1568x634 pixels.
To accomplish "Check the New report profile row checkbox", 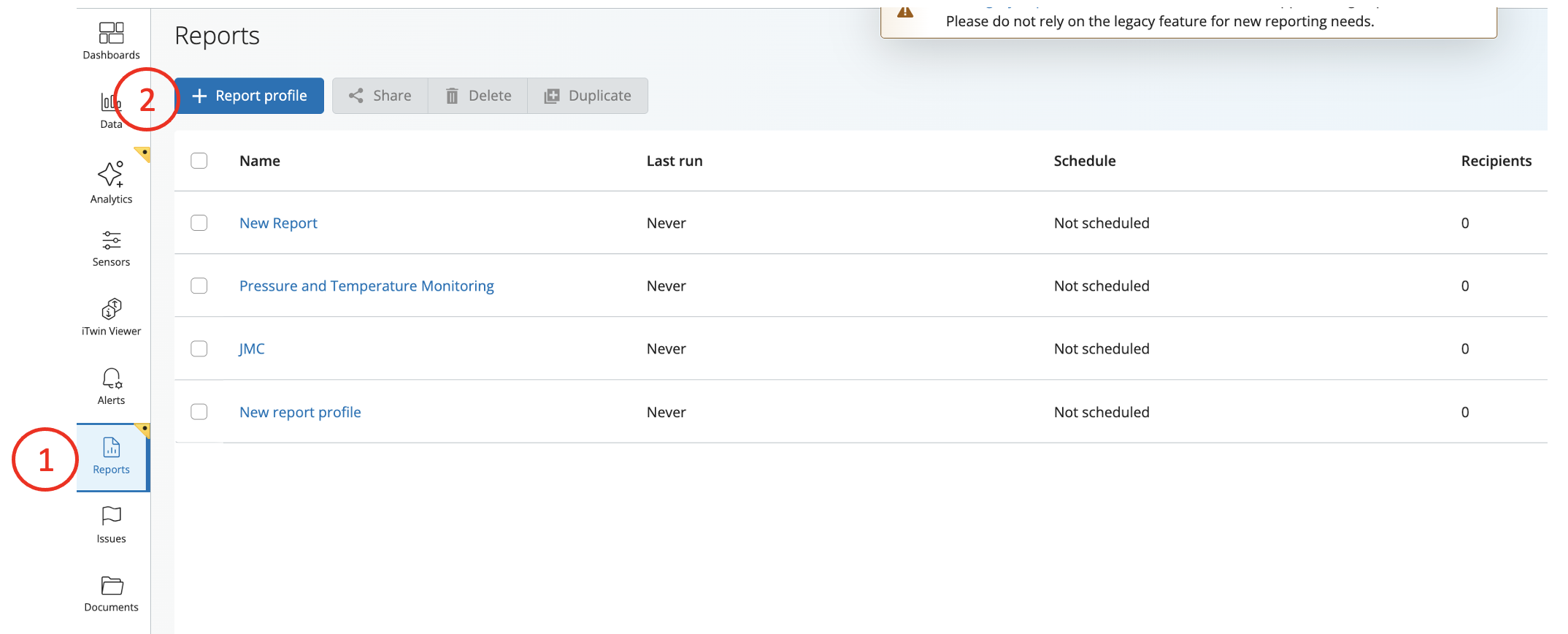I will 199,412.
